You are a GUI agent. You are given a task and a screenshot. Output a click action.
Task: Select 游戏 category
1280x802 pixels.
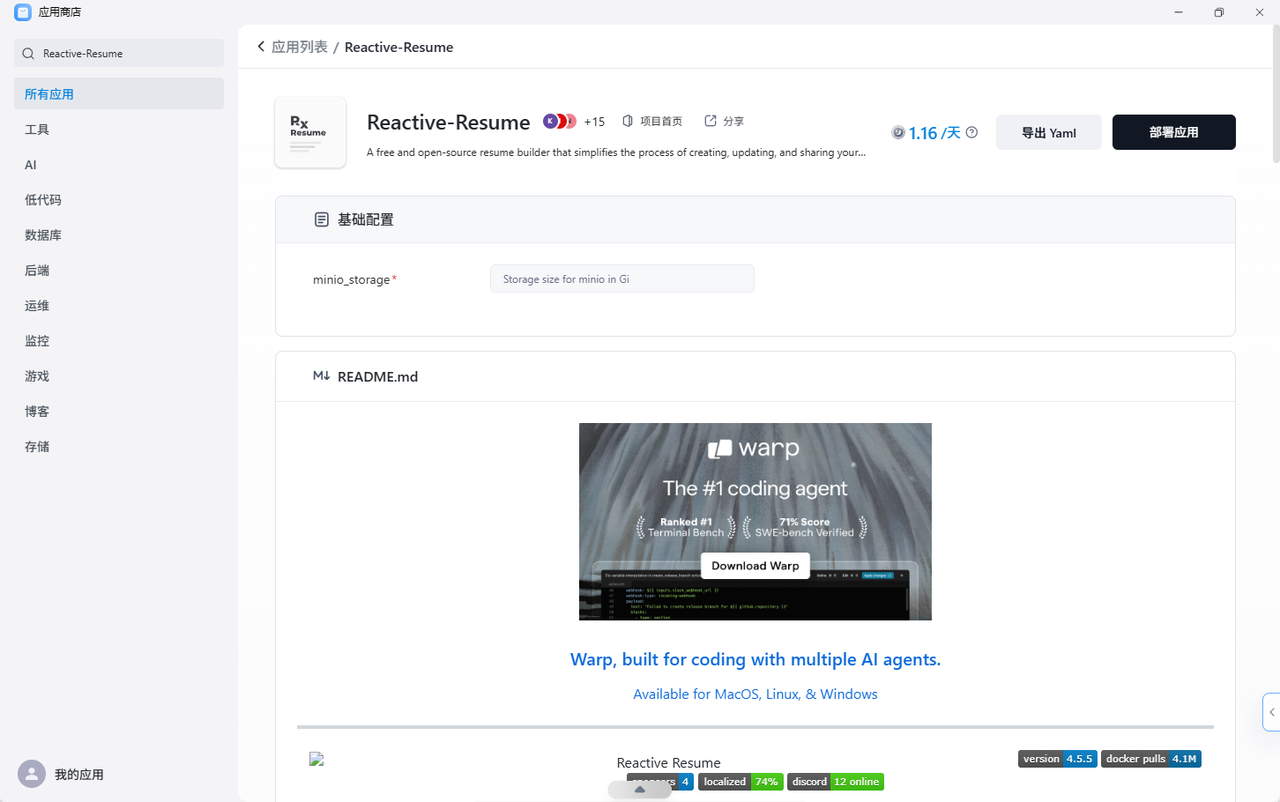119,376
